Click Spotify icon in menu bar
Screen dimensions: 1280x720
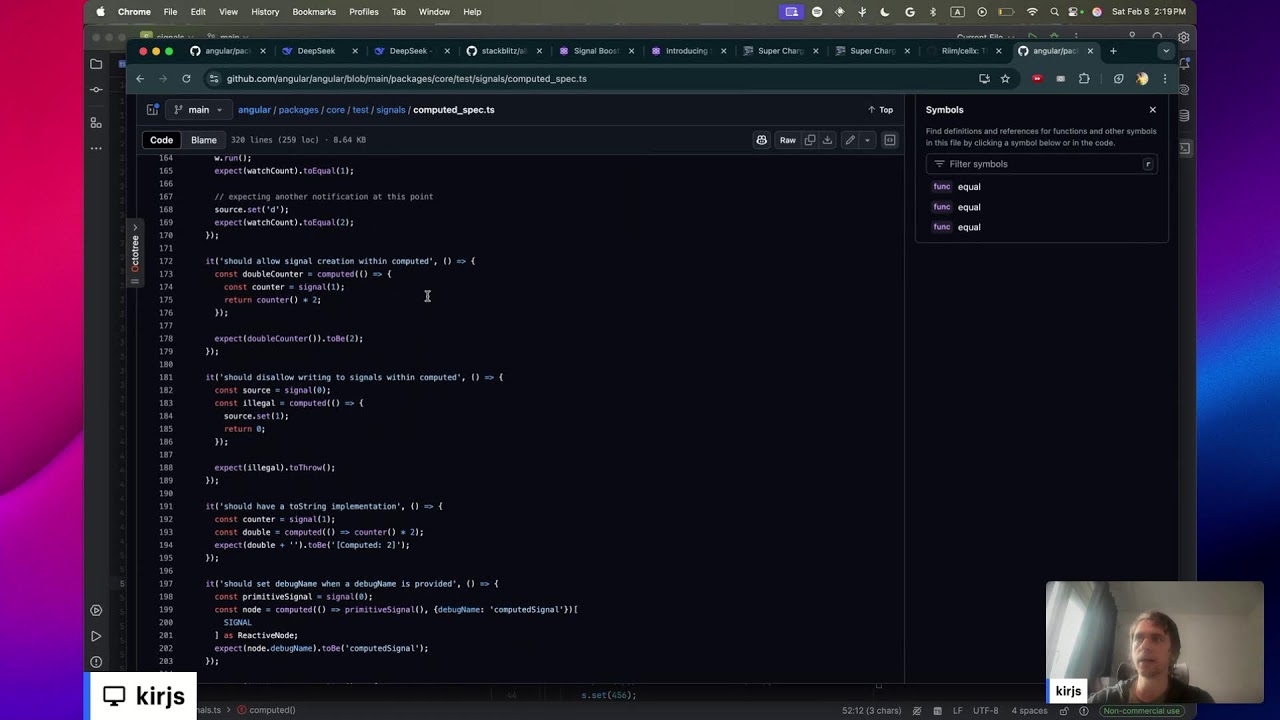817,12
